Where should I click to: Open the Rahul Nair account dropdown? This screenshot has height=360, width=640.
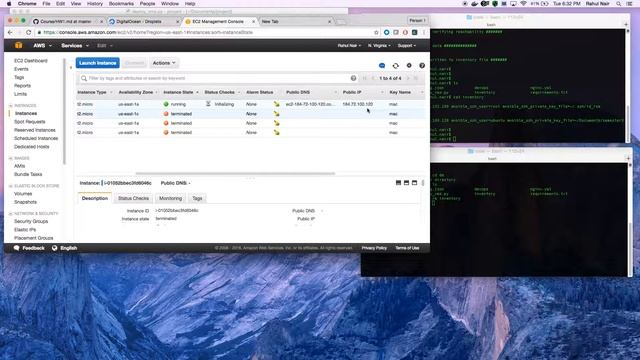[349, 45]
